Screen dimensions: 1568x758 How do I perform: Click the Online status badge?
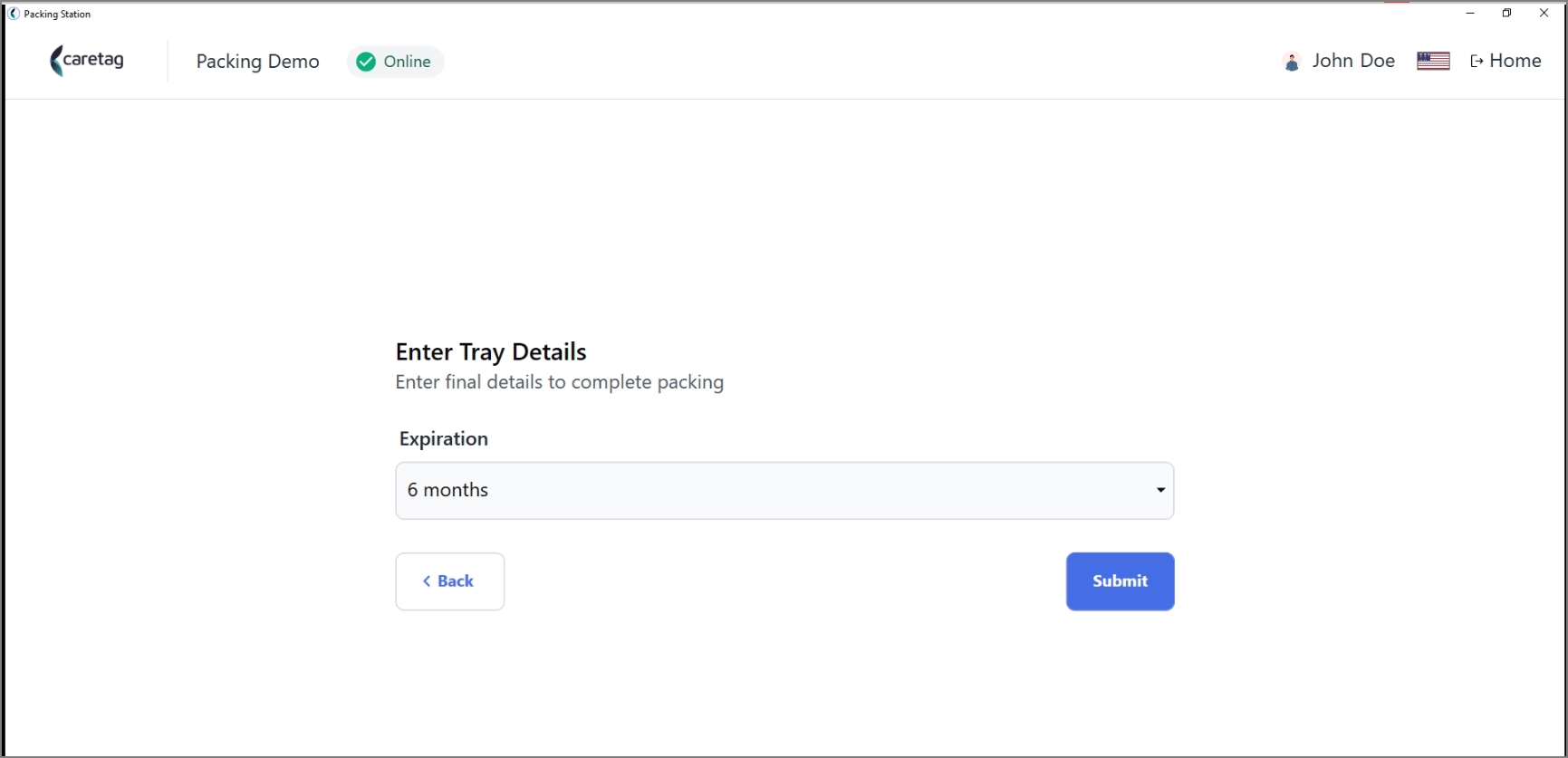[x=395, y=62]
